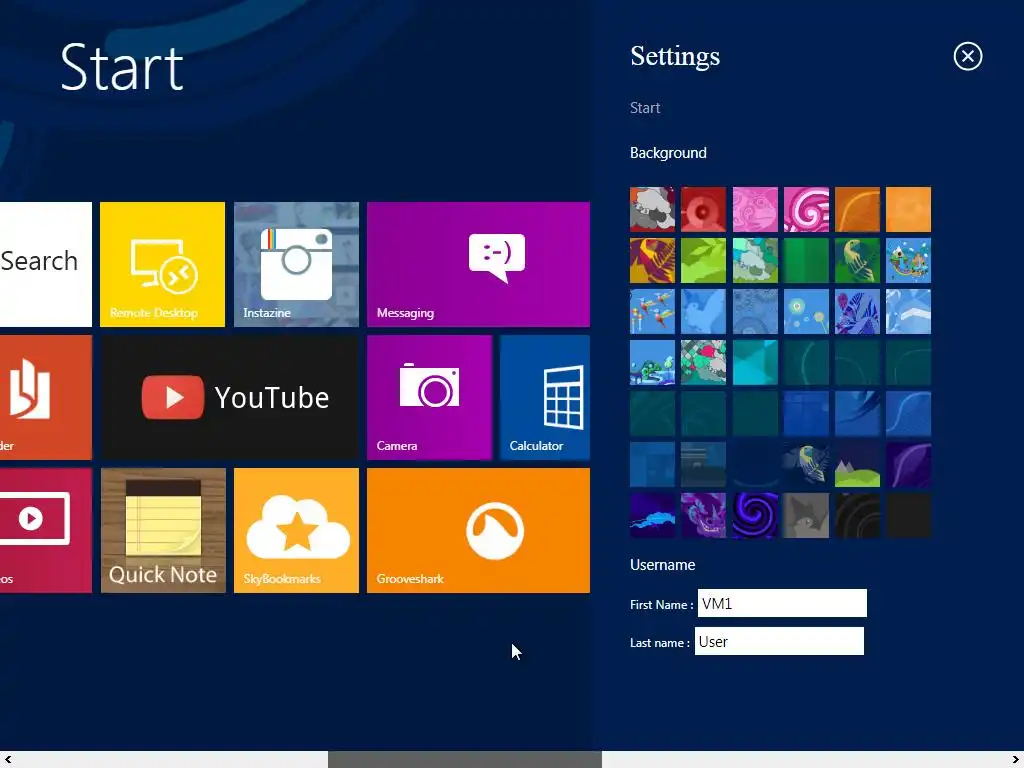Choose the dandelion flowers blue background

[806, 312]
